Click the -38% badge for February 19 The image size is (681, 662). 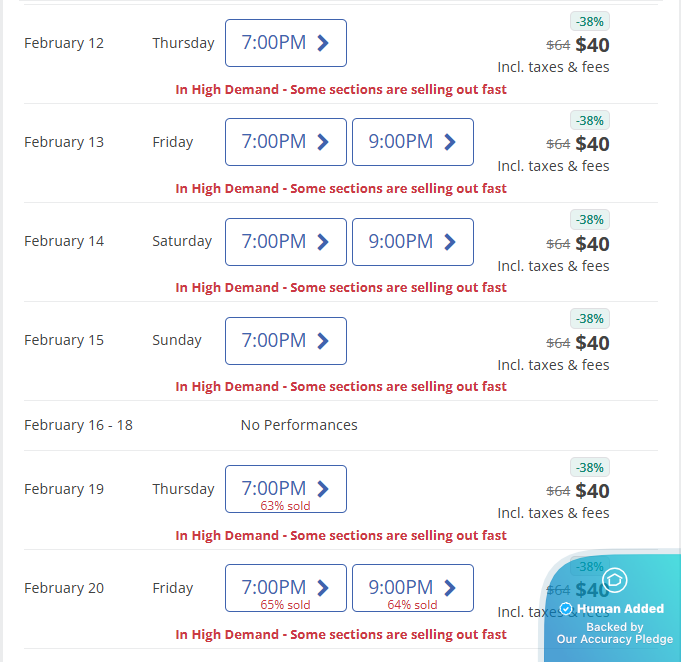click(590, 467)
